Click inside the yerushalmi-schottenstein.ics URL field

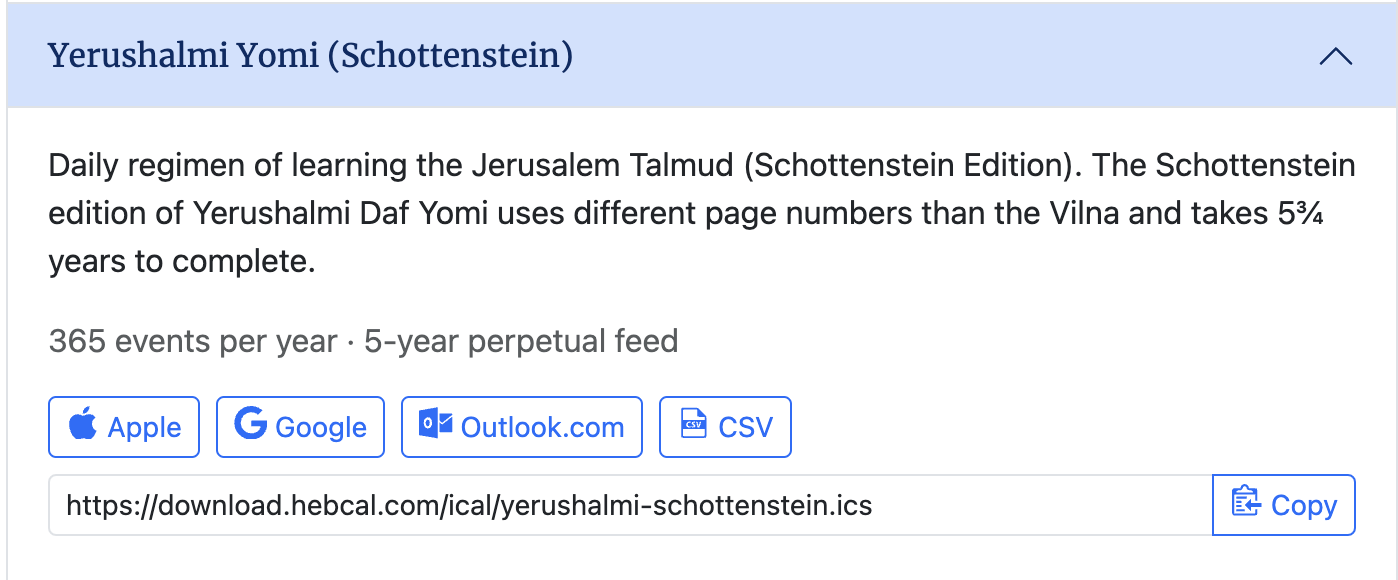(x=630, y=505)
